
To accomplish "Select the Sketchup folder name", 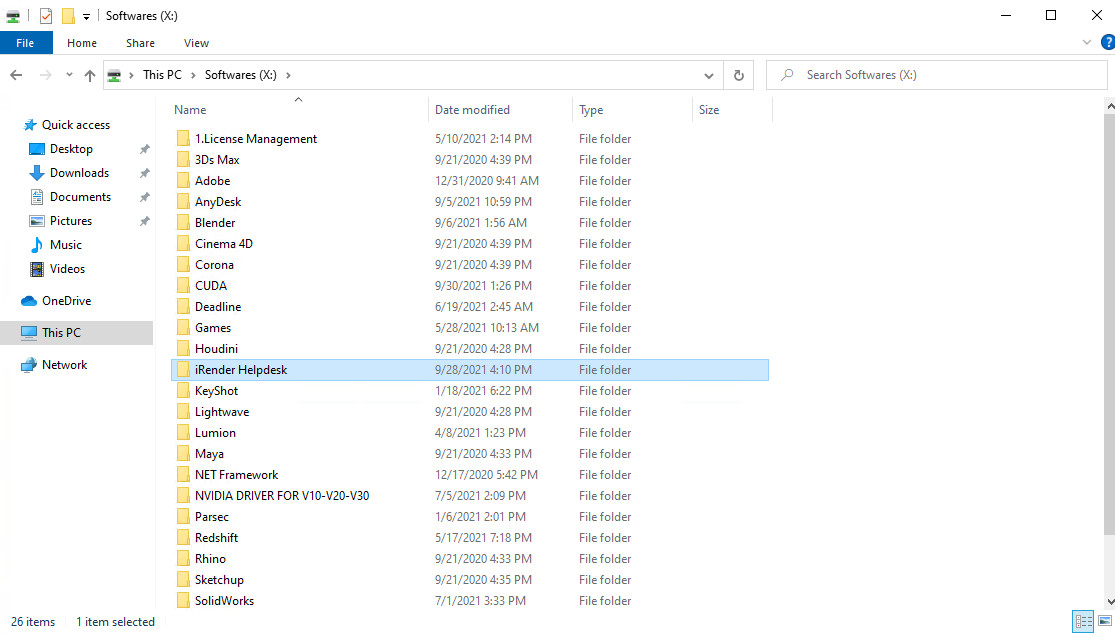I will point(219,580).
